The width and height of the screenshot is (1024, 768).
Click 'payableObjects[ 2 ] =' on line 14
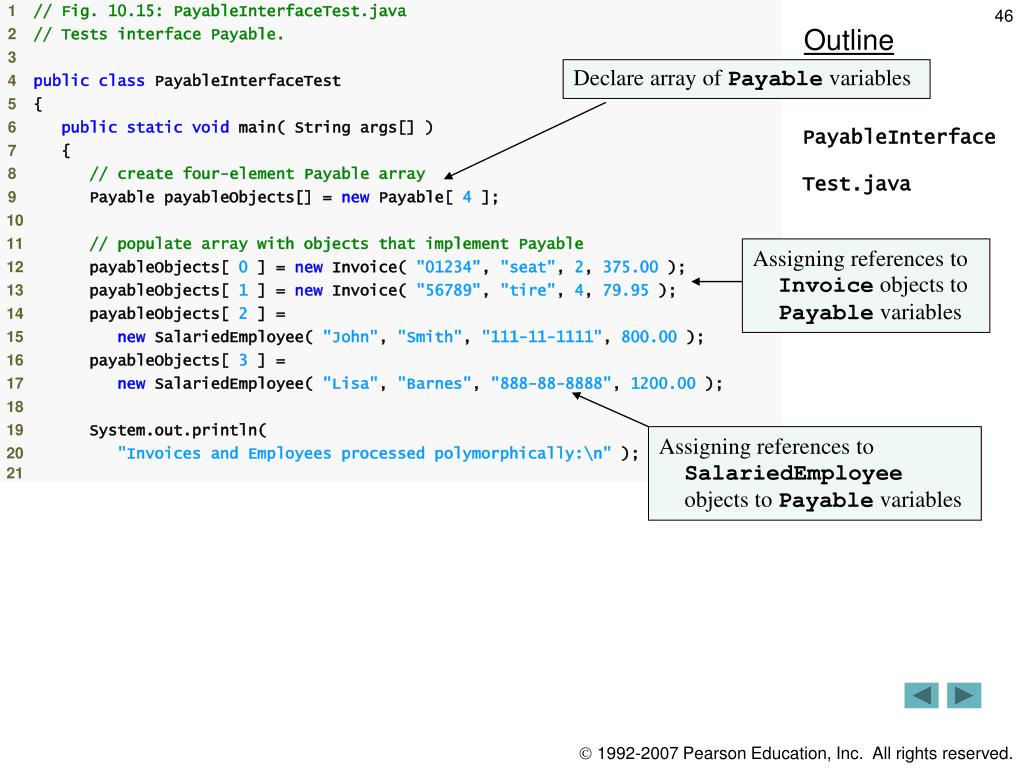[187, 313]
